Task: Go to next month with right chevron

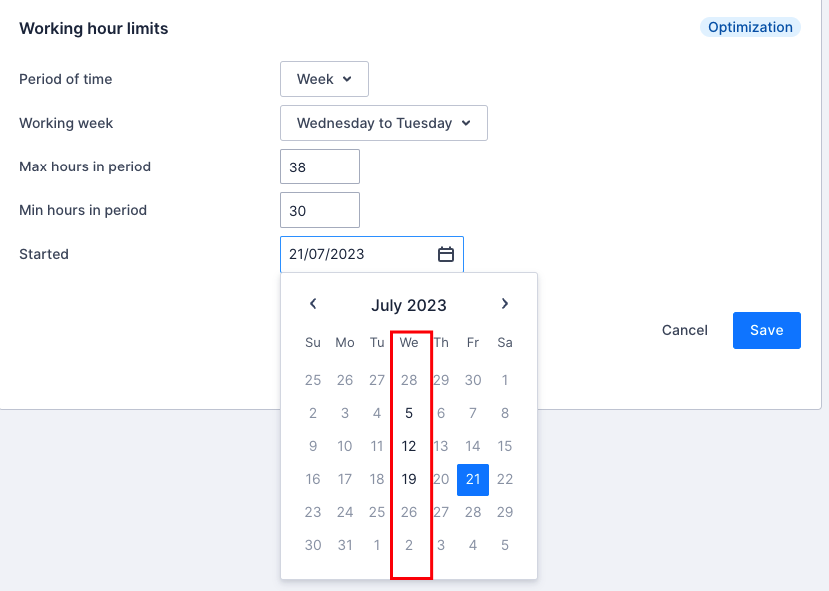Action: 505,304
